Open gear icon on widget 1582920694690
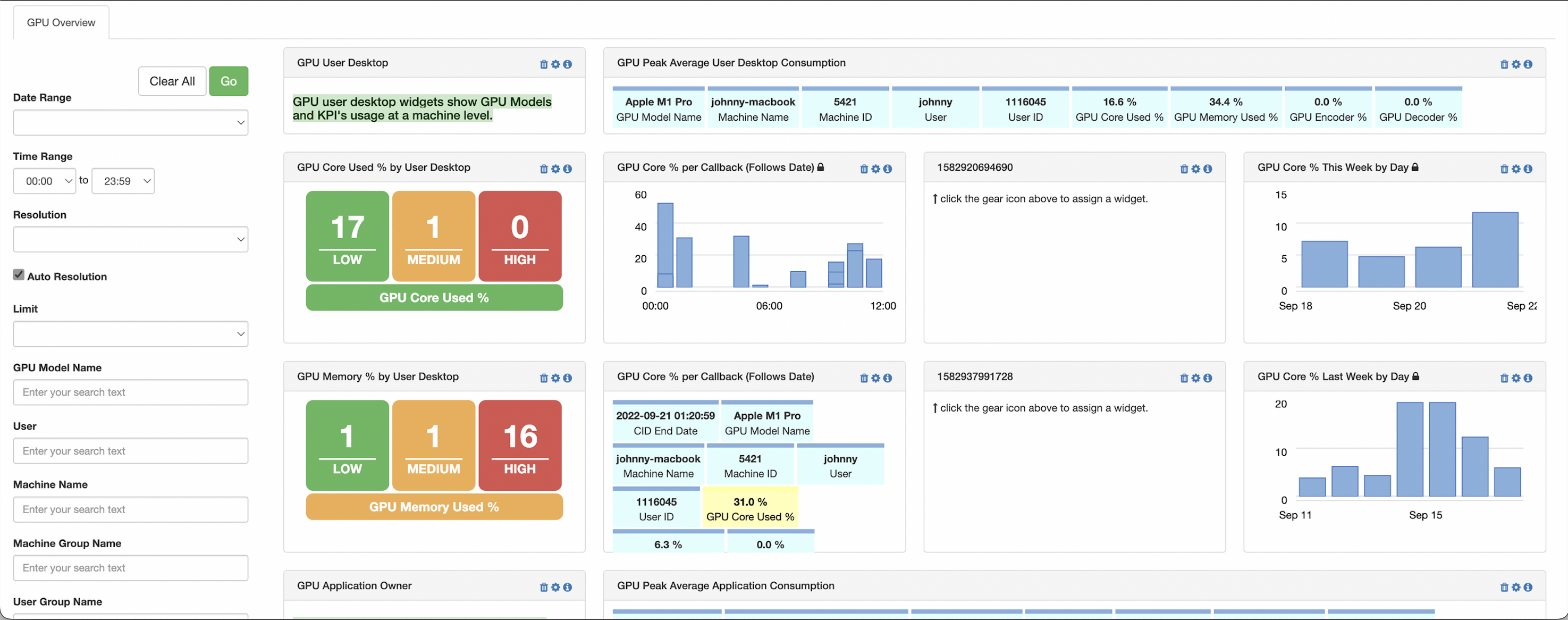This screenshot has height=620, width=1568. [1195, 169]
